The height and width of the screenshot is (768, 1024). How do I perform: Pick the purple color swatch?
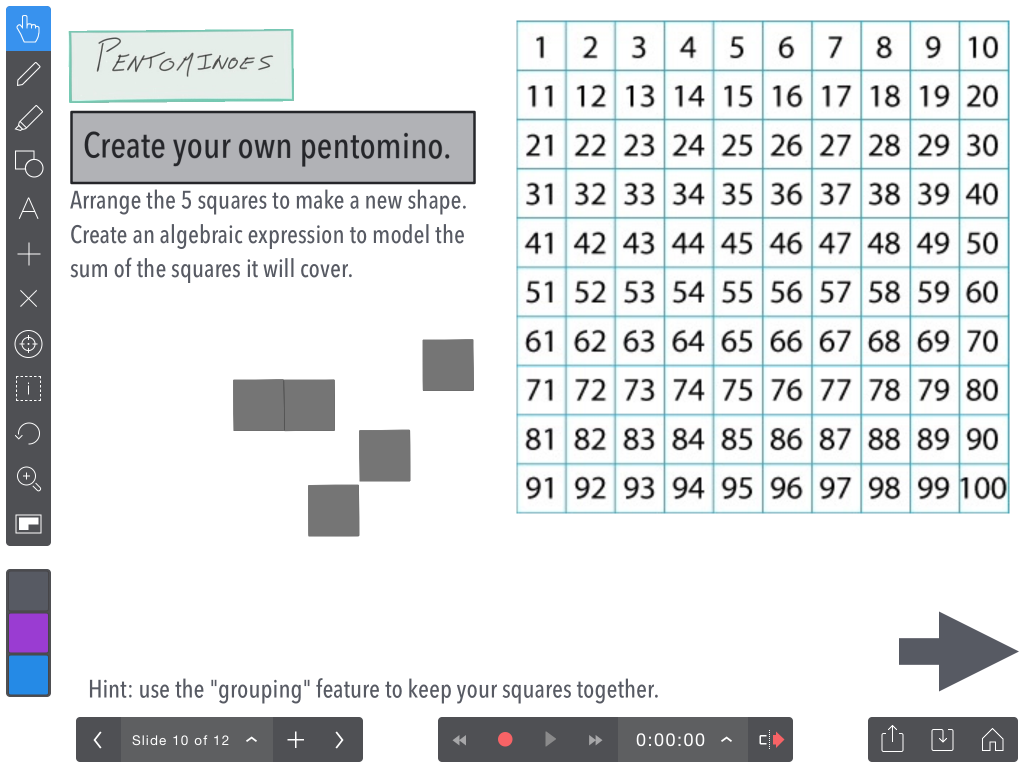point(28,632)
